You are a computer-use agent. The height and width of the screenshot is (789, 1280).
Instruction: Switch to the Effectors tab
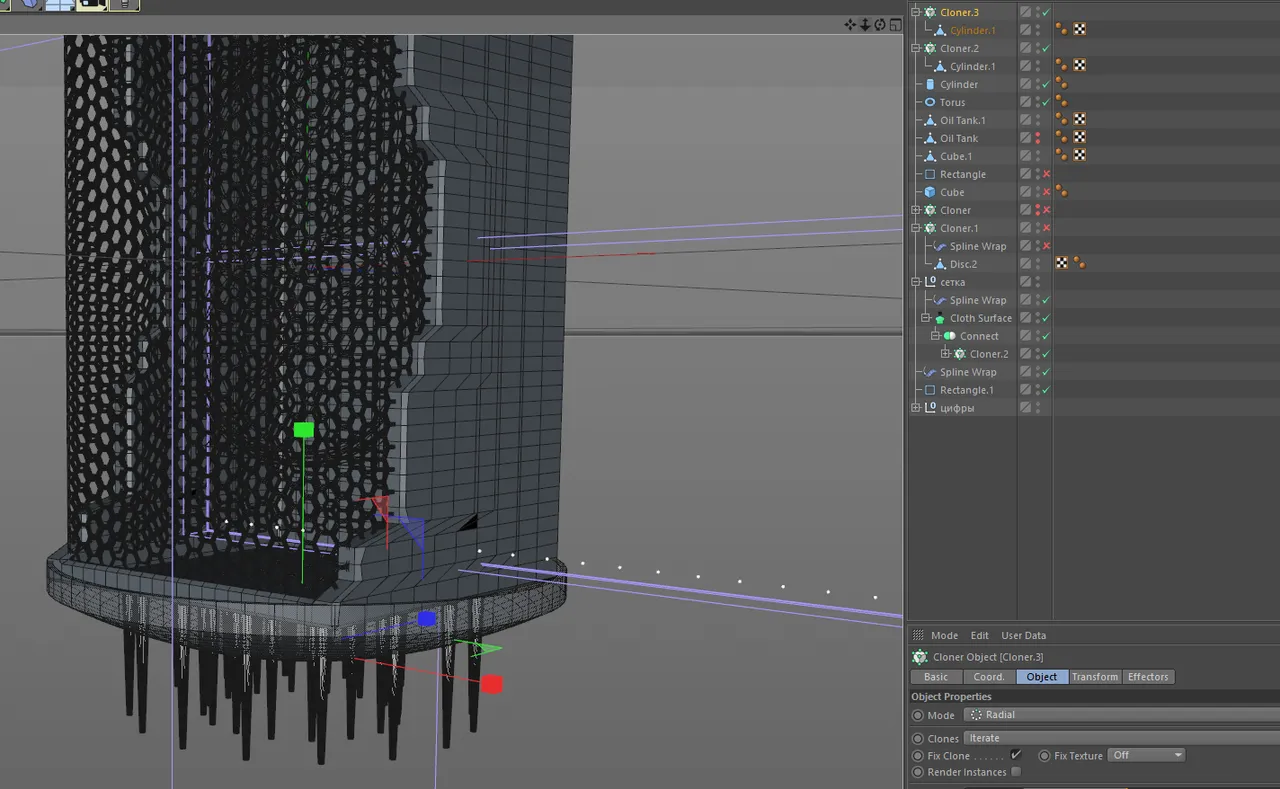(1148, 677)
